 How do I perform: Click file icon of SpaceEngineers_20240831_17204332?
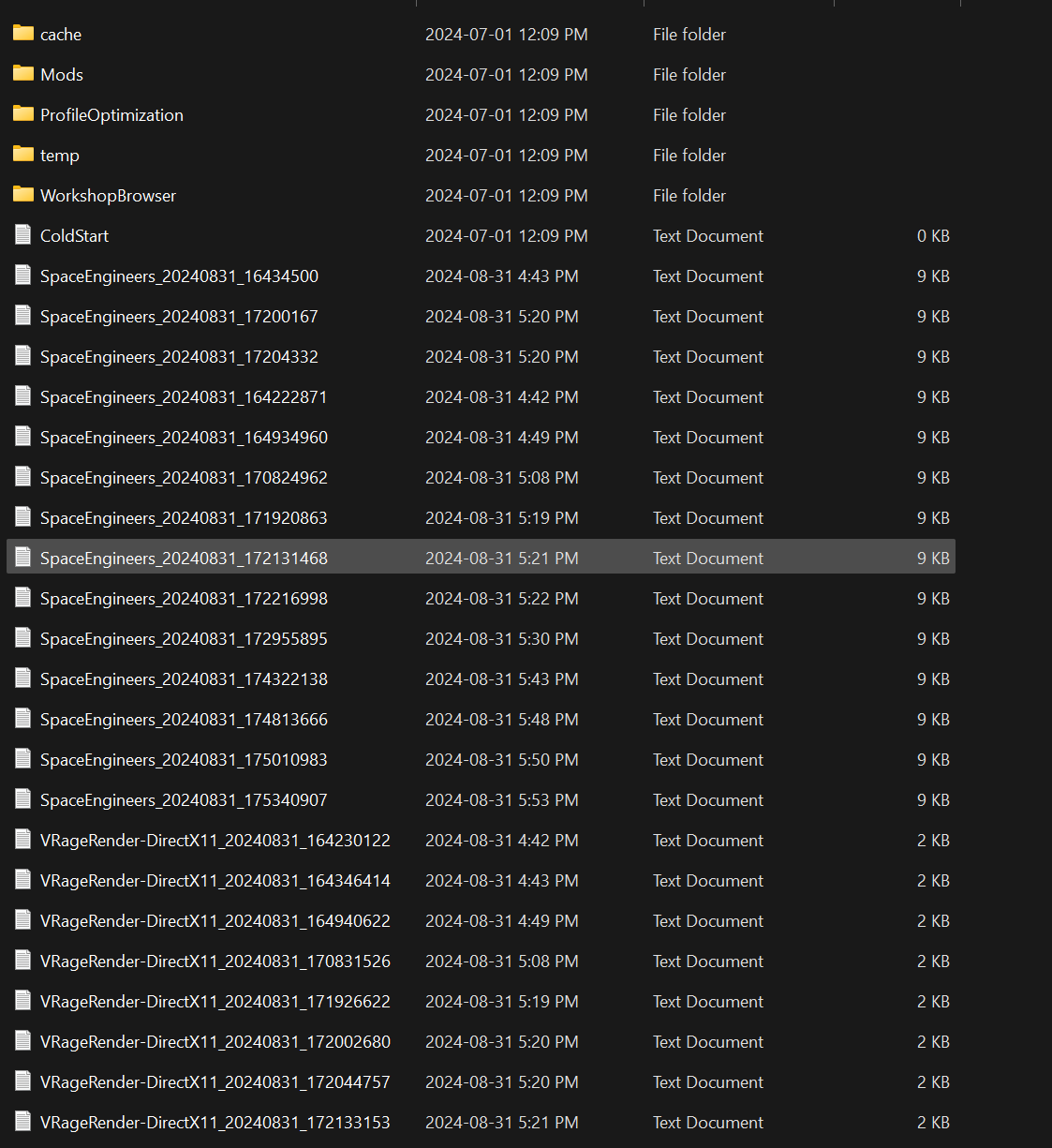(x=23, y=355)
